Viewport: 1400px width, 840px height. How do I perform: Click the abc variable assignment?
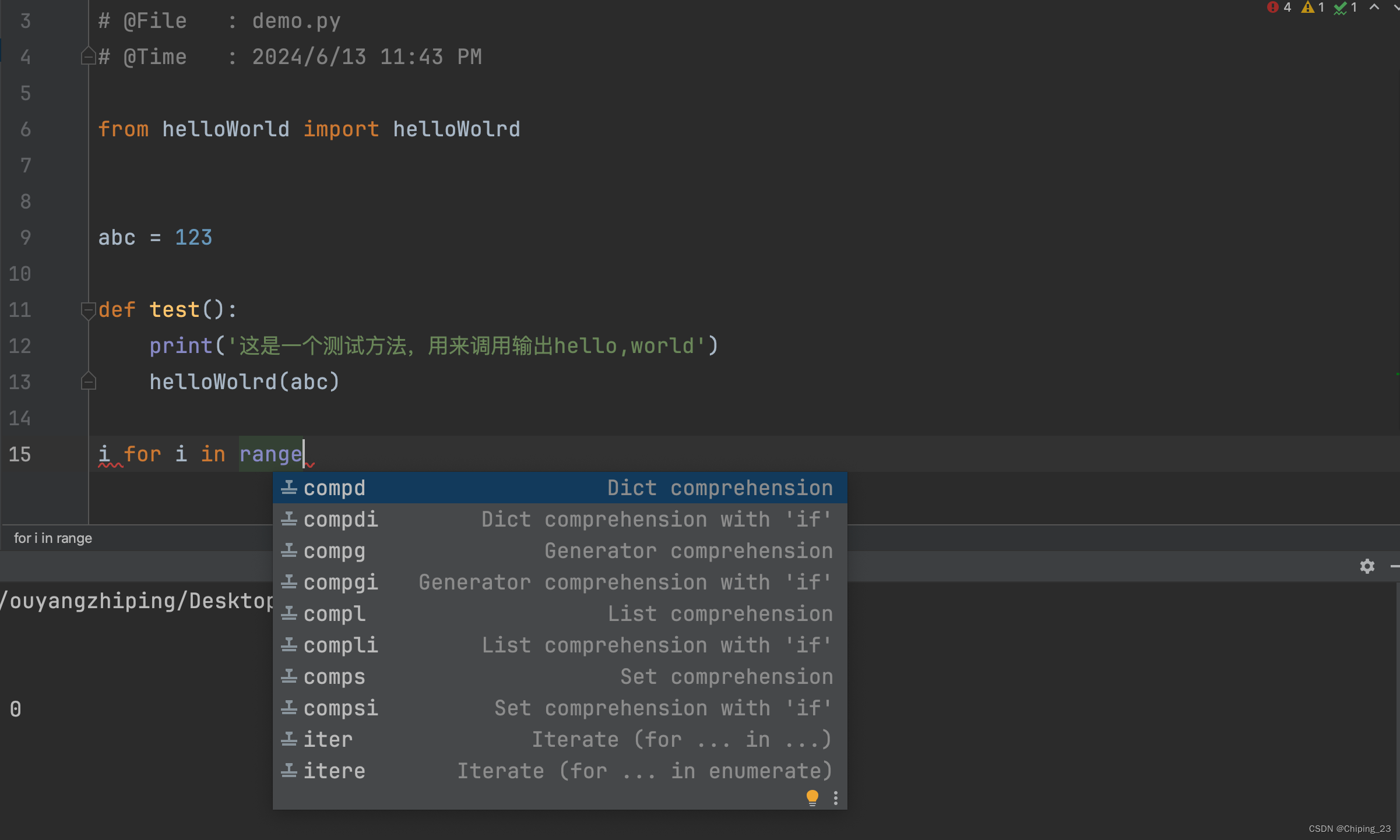(117, 237)
